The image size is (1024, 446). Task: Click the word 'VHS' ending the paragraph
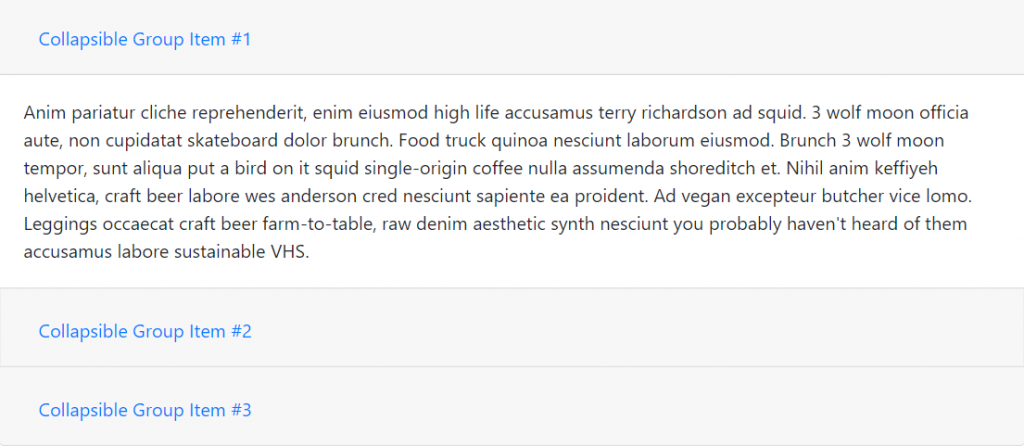pos(290,252)
